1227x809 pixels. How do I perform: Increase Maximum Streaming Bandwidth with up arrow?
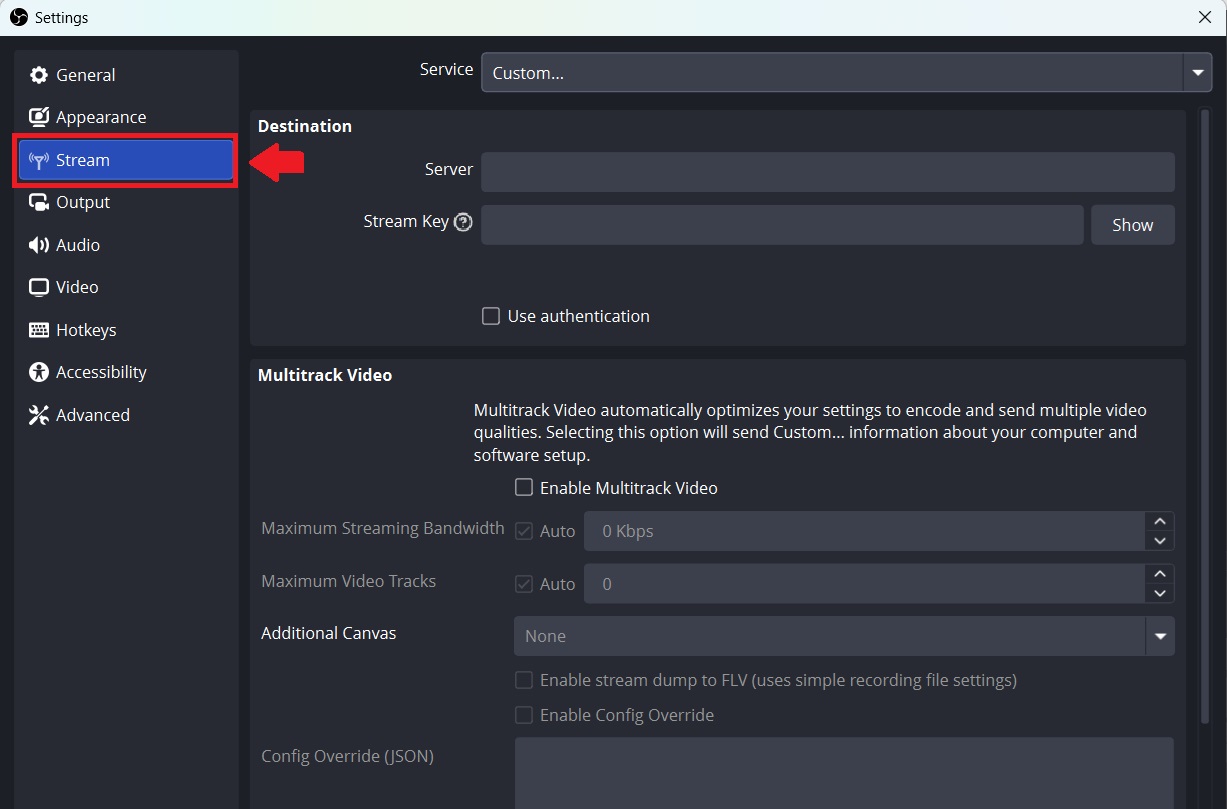point(1159,521)
